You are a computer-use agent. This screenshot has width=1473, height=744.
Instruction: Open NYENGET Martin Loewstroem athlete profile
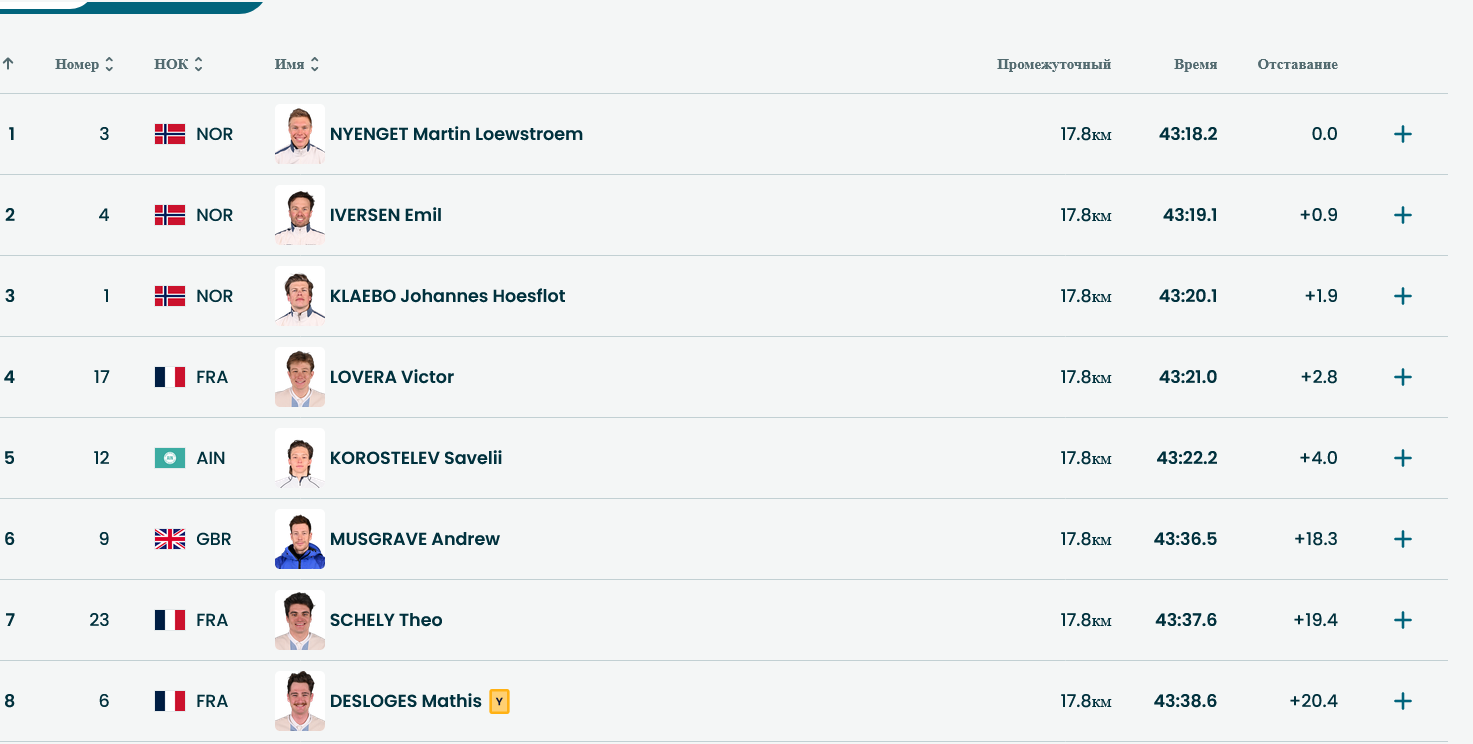456,134
